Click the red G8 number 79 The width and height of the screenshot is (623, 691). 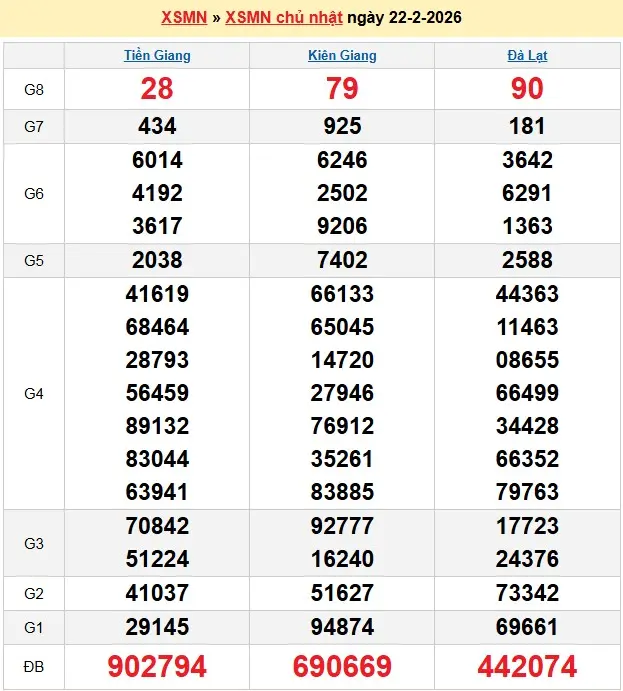[x=342, y=89]
